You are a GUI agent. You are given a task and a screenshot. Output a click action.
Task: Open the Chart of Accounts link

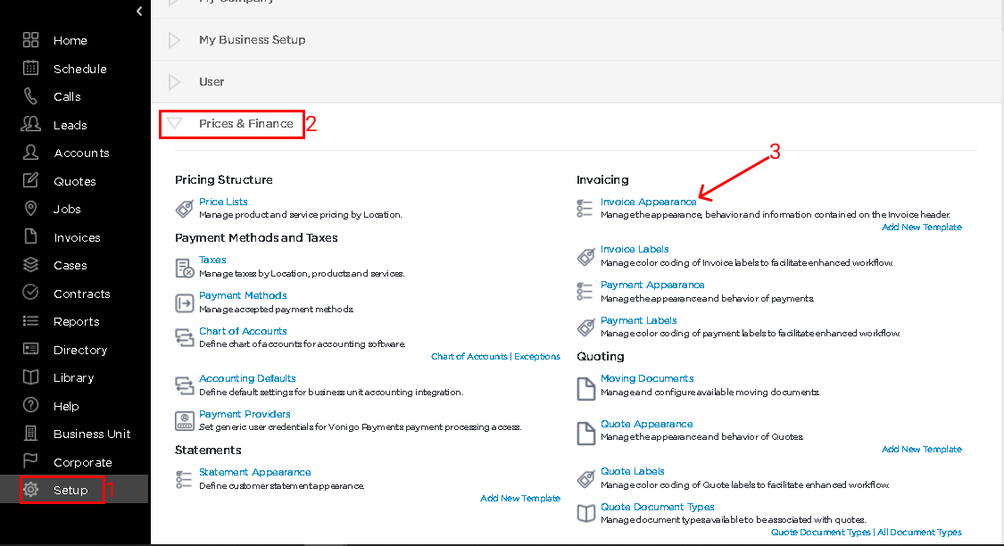[x=243, y=331]
